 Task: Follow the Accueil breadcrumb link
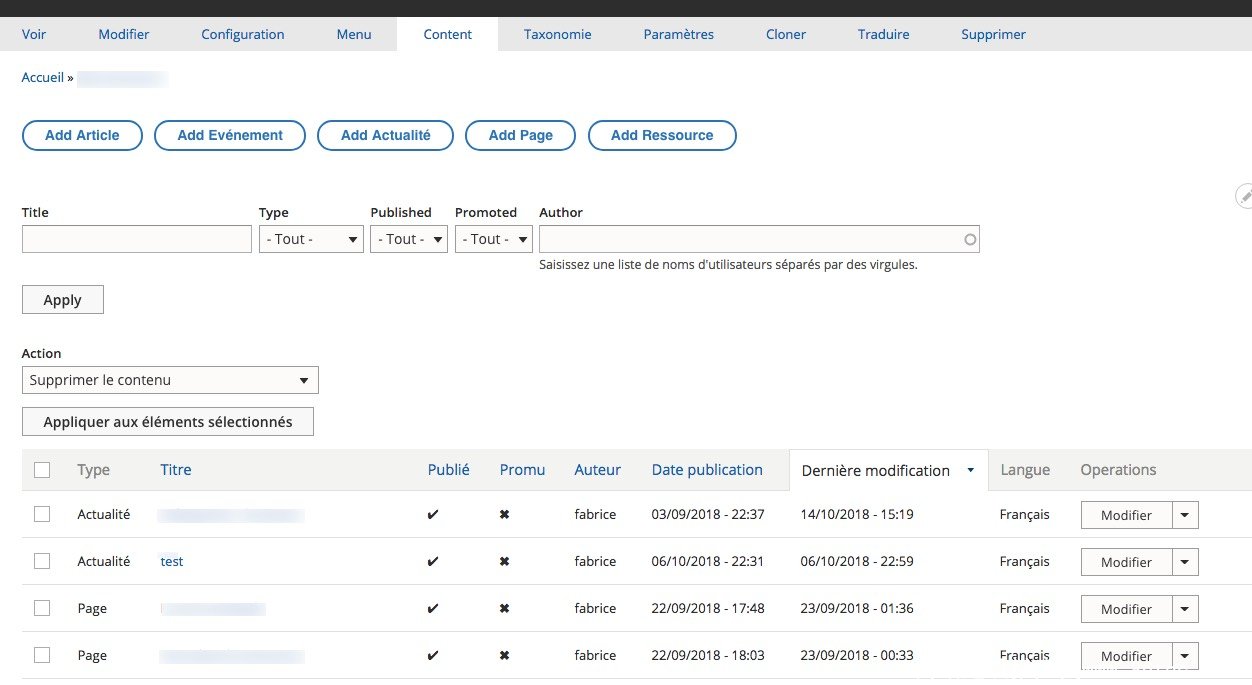[43, 77]
